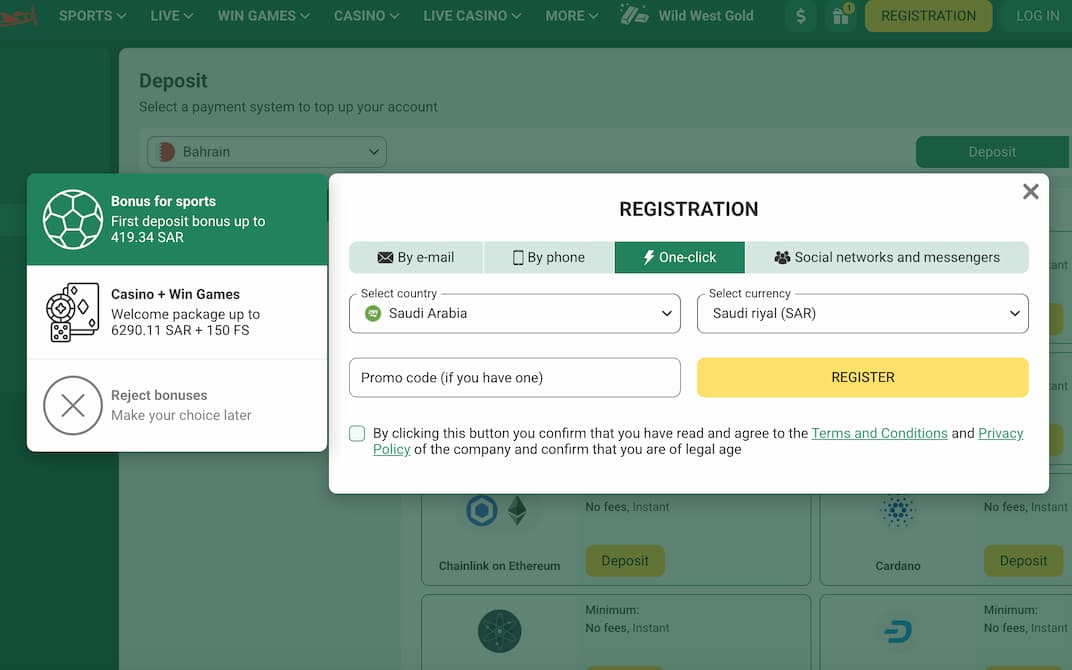This screenshot has width=1072, height=670.
Task: Click the airplane logo in the header
Action: click(18, 16)
